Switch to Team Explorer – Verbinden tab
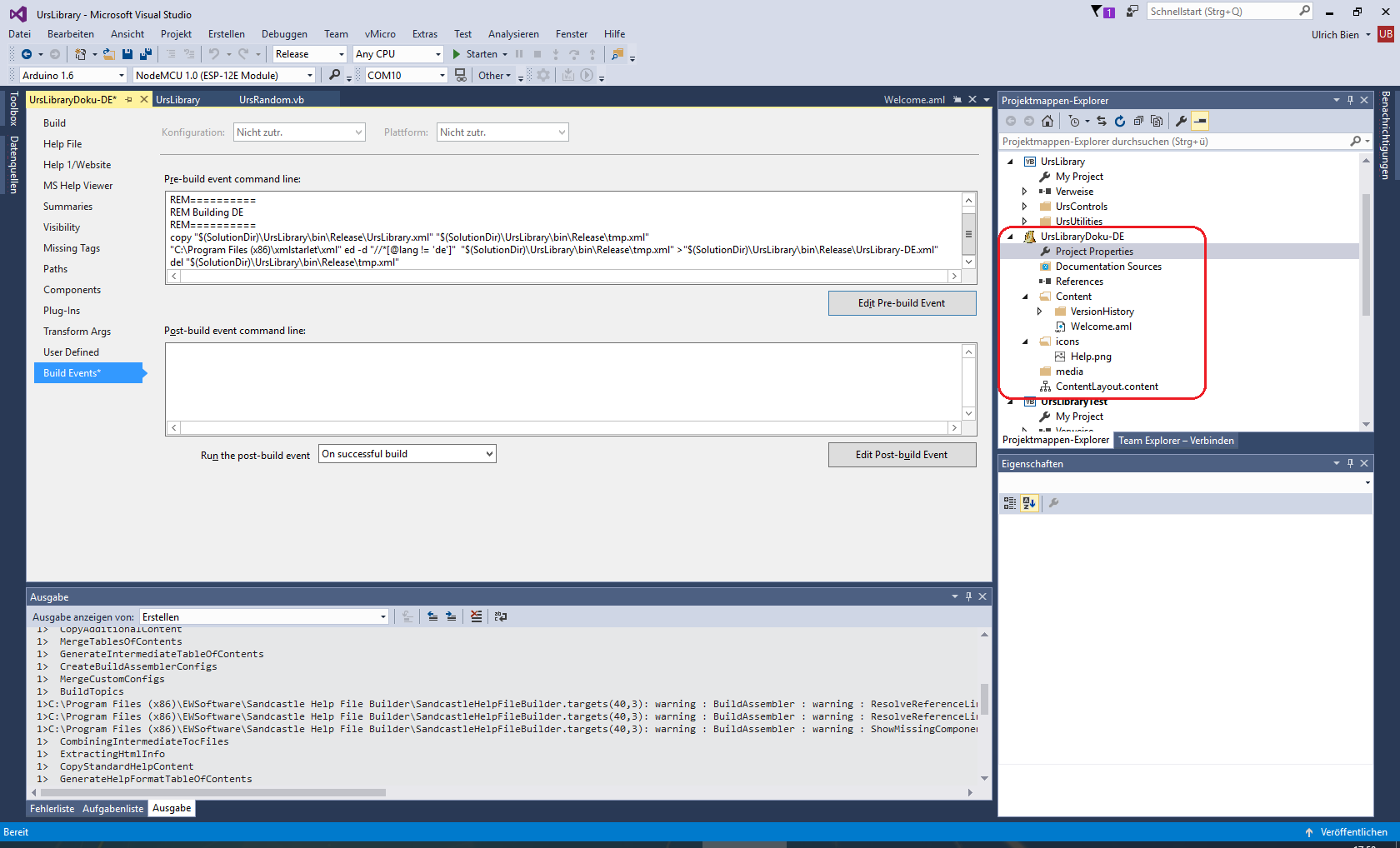1400x848 pixels. 1176,441
